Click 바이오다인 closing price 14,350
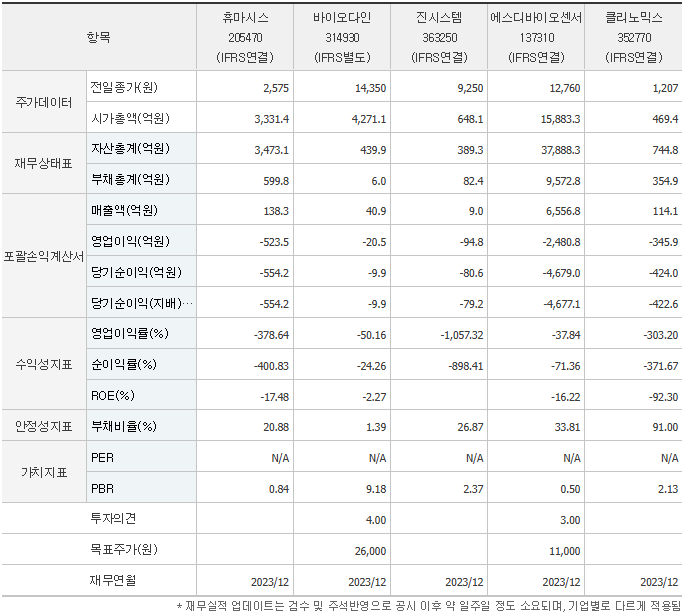Screen dimensions: 684x613 370,88
